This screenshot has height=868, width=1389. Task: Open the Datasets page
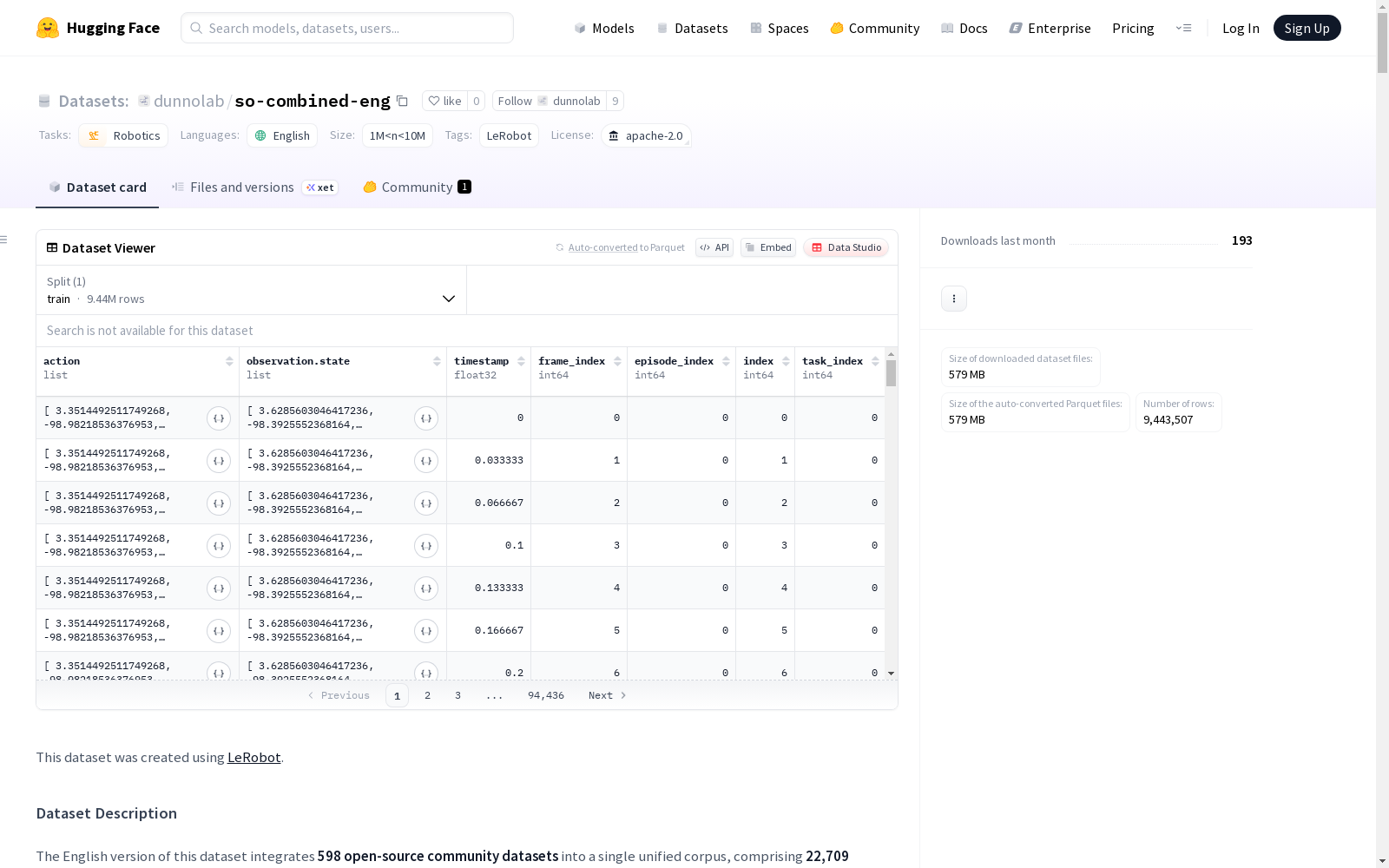click(692, 28)
